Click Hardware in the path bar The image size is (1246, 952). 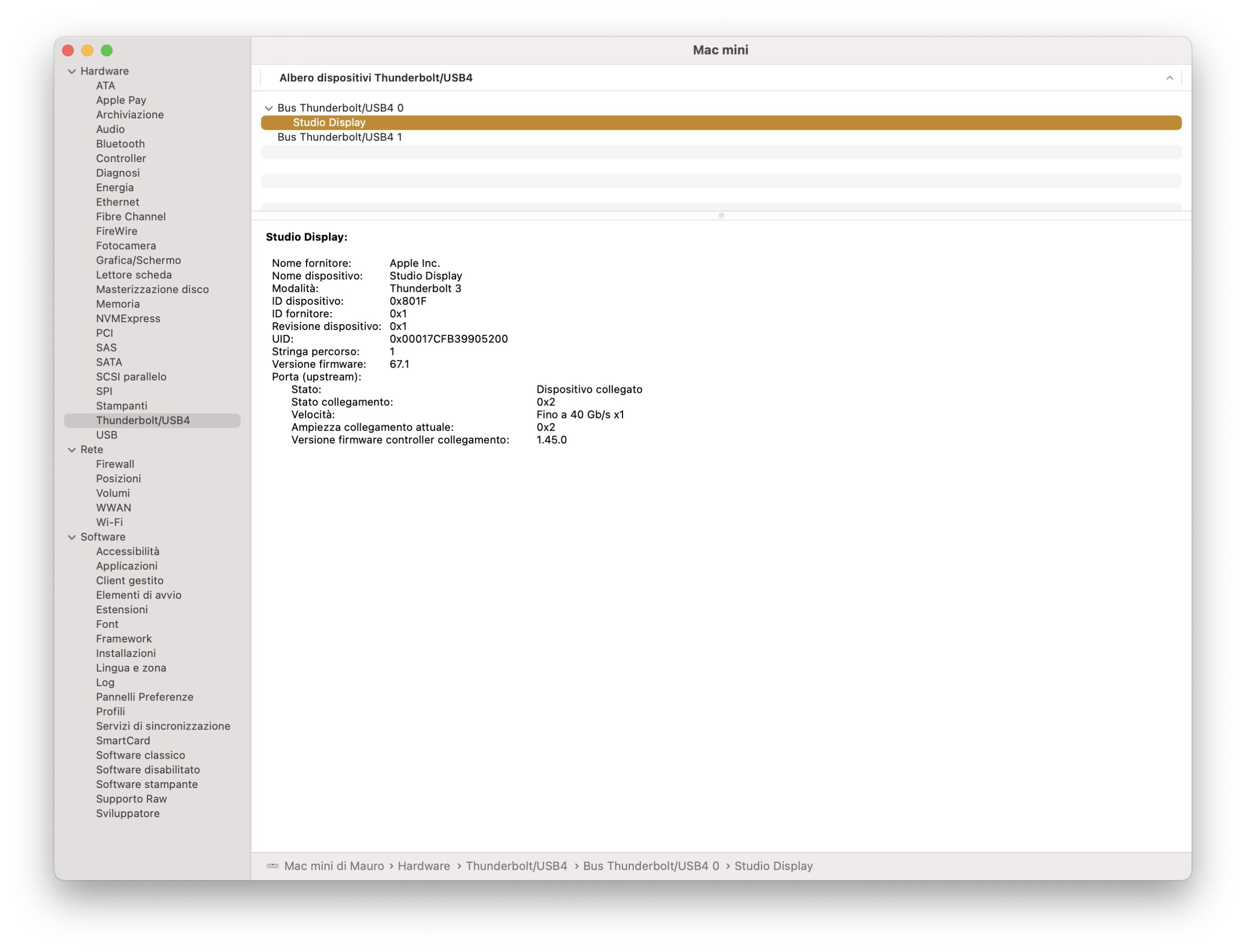[x=423, y=866]
